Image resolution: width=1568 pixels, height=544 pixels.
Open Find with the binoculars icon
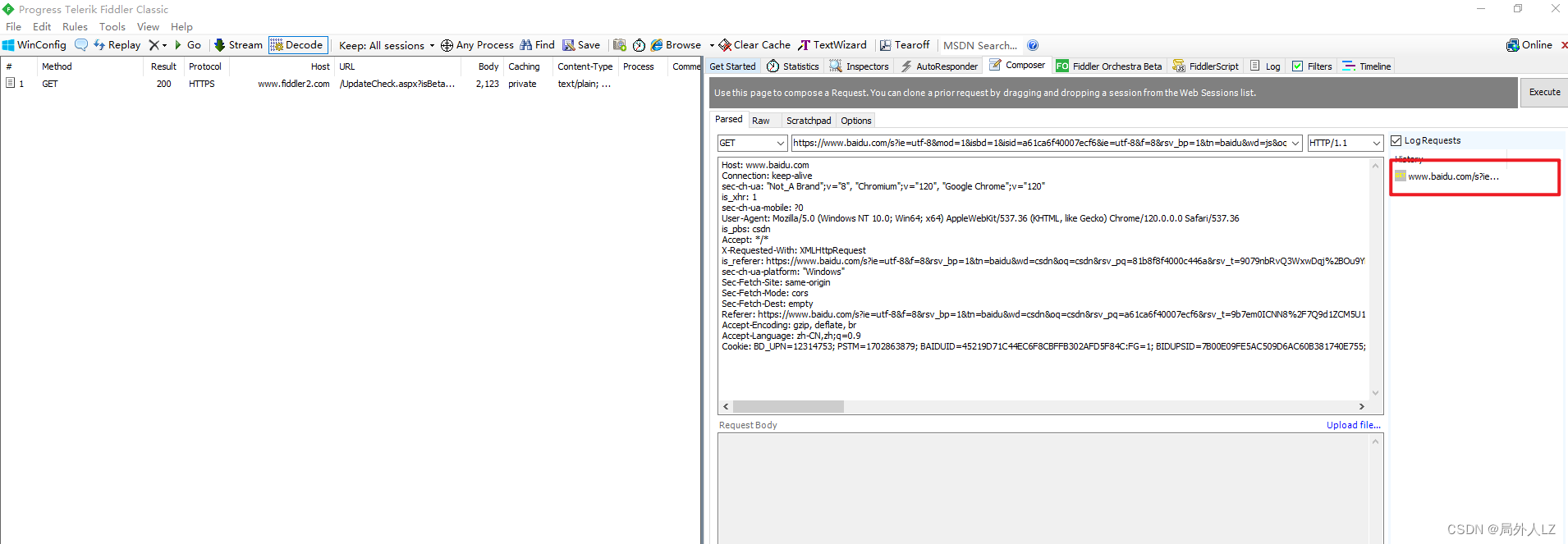(537, 45)
